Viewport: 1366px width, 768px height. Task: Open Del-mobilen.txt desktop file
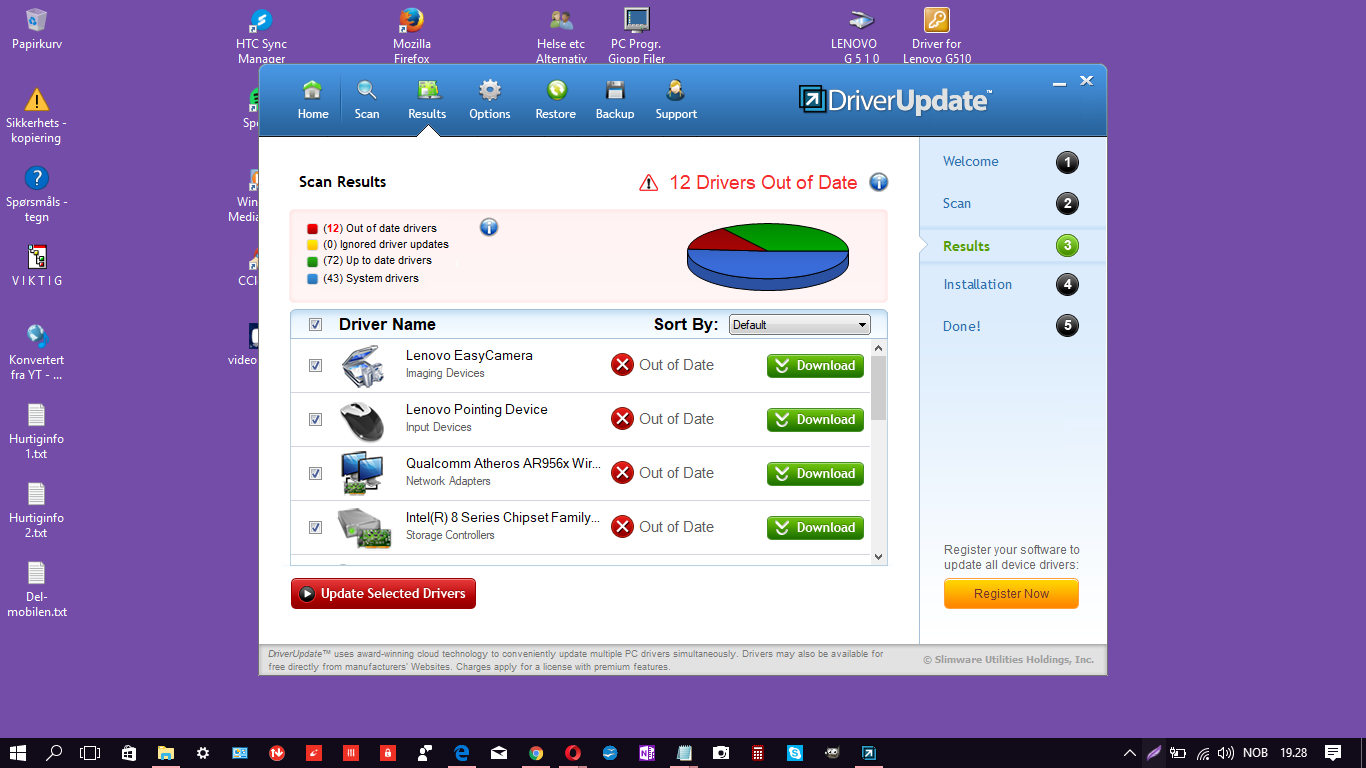coord(37,589)
